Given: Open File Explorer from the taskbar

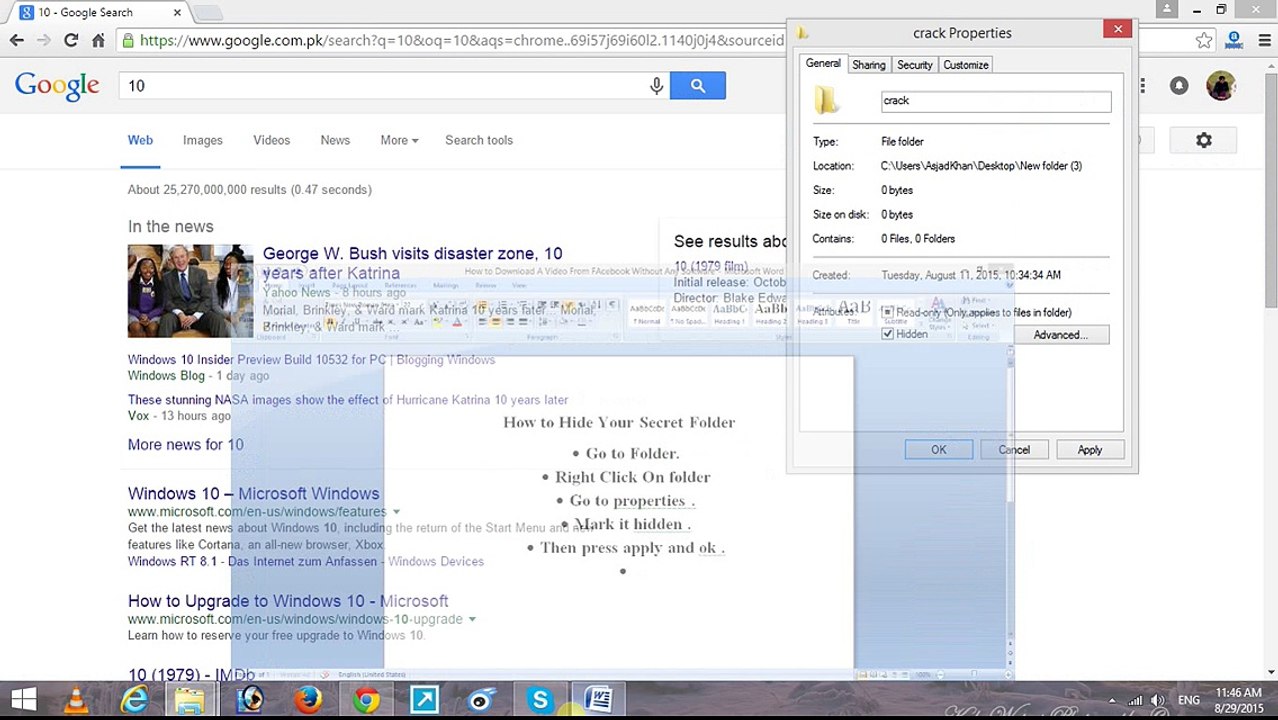Looking at the screenshot, I should pyautogui.click(x=190, y=699).
